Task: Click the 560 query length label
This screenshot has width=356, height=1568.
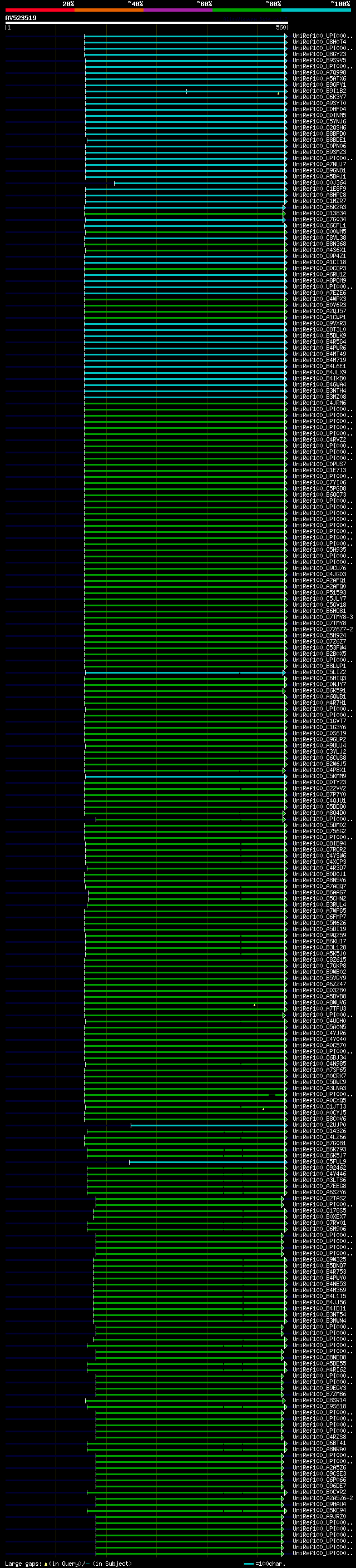Action: (x=281, y=27)
